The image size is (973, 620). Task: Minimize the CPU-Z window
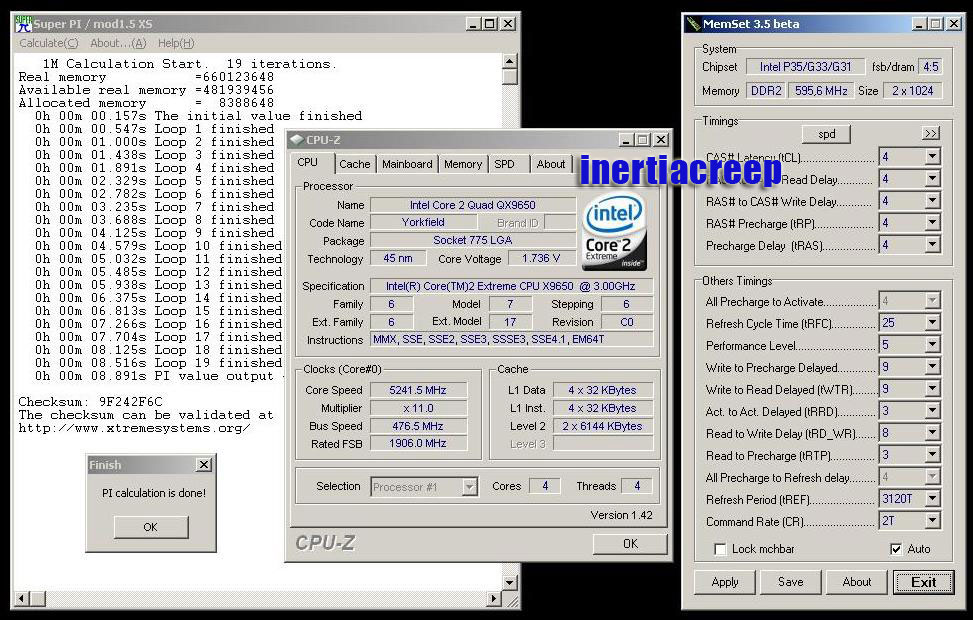(626, 140)
